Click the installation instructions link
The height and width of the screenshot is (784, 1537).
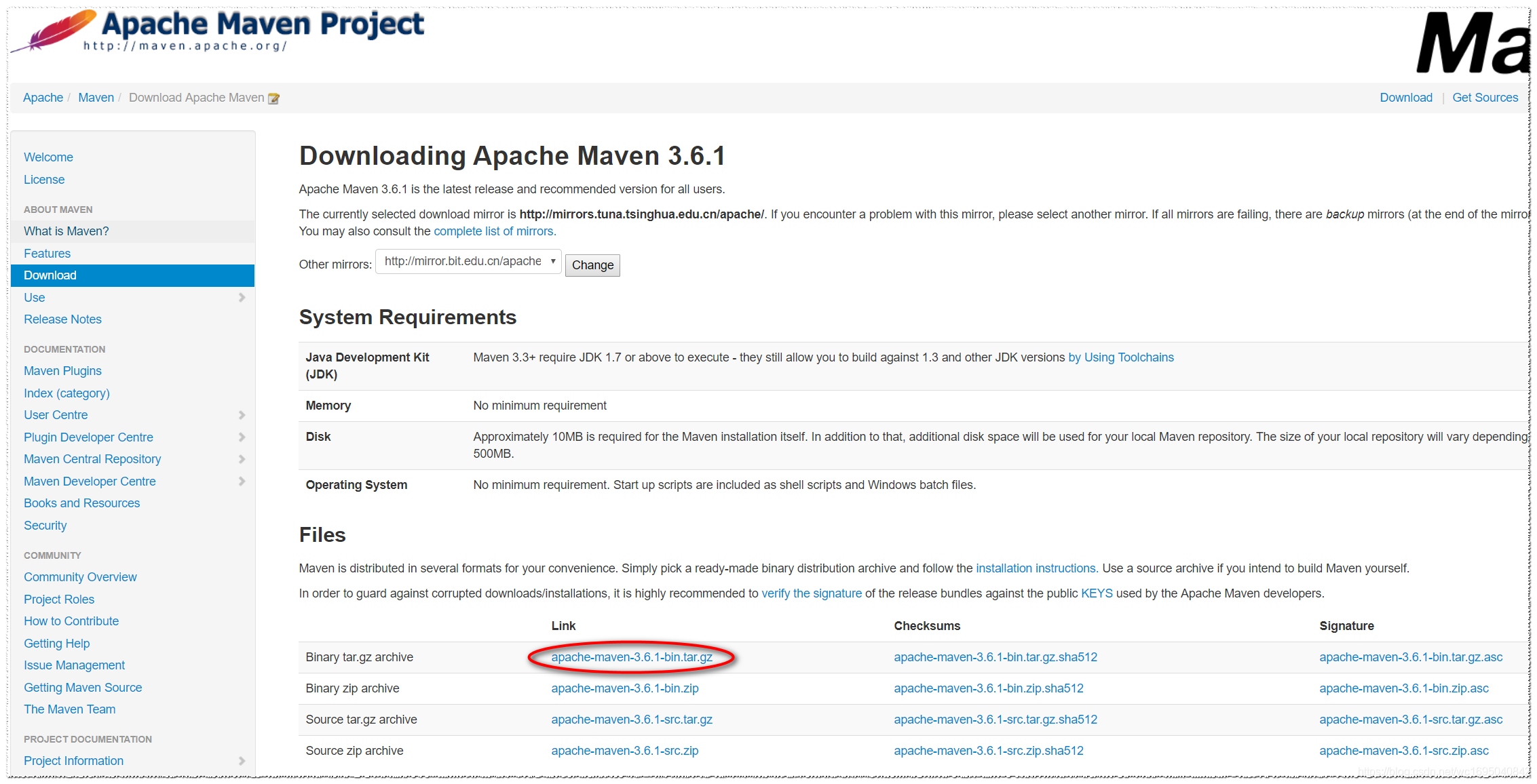pyautogui.click(x=1036, y=568)
